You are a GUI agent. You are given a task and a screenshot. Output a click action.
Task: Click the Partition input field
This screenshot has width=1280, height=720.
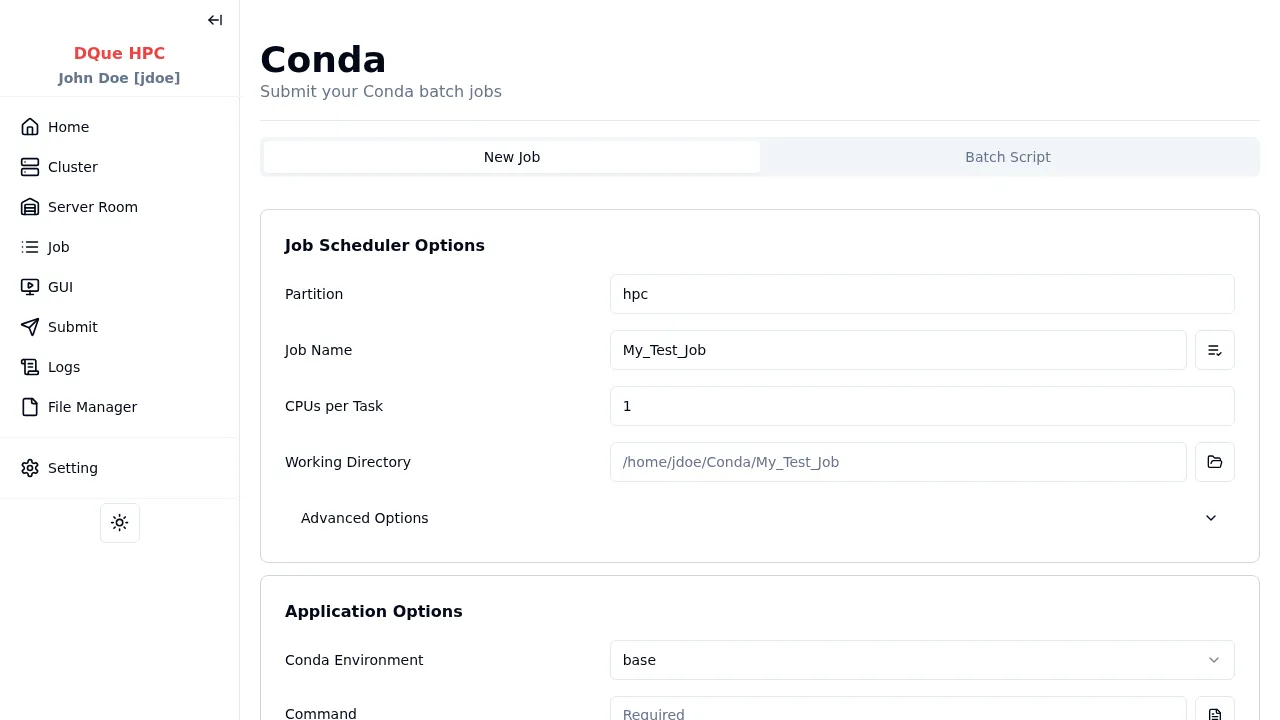pyautogui.click(x=921, y=294)
